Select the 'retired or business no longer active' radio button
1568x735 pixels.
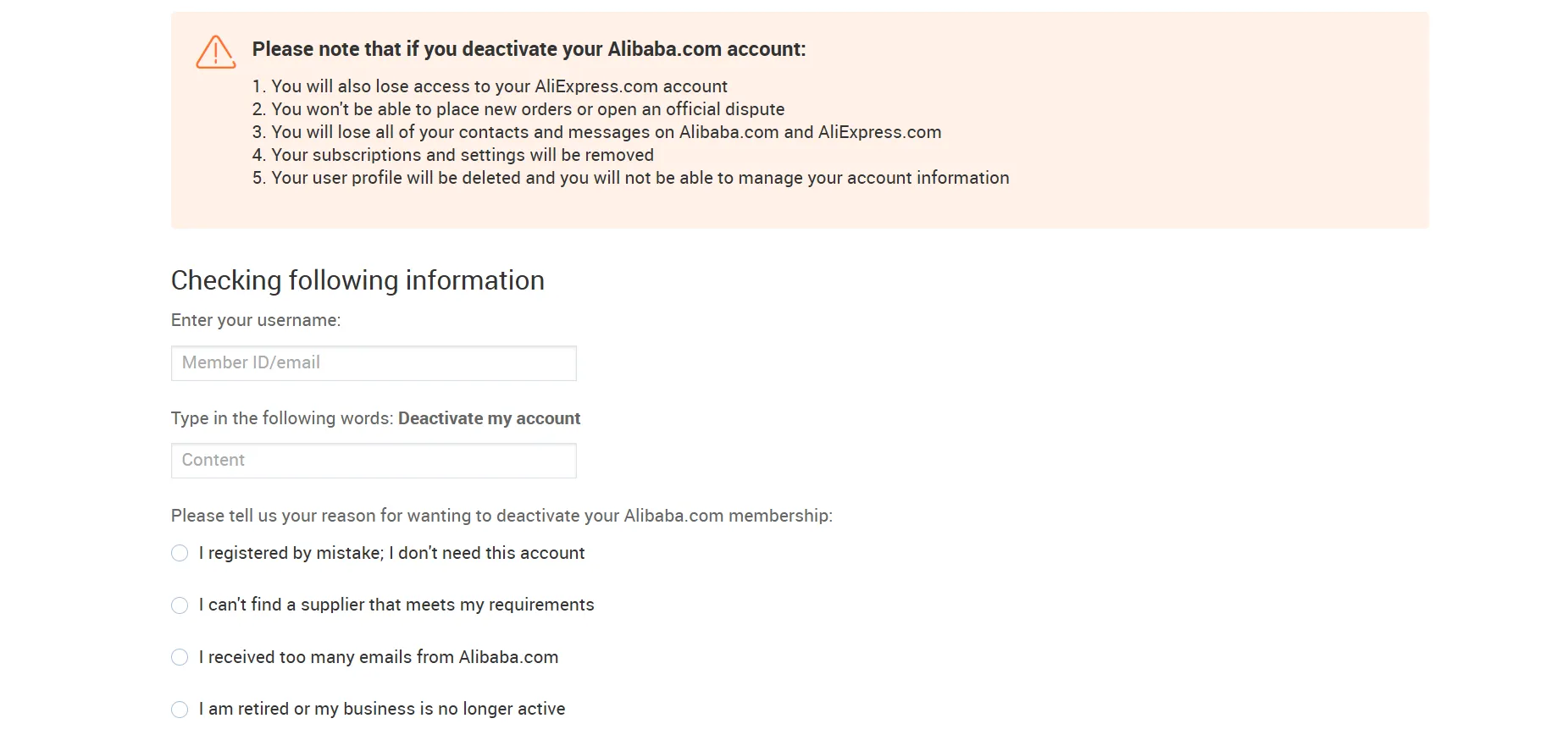[x=180, y=710]
